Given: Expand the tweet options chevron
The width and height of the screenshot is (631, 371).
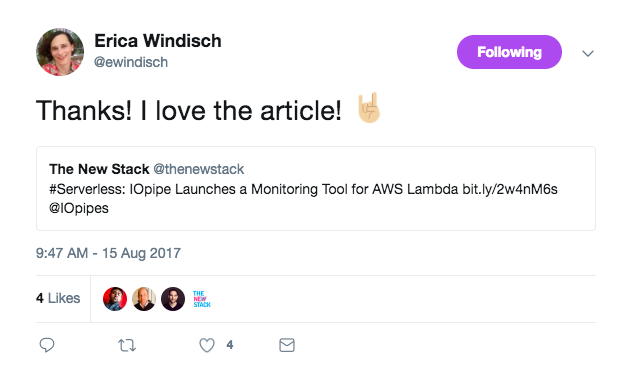Looking at the screenshot, I should pos(588,53).
